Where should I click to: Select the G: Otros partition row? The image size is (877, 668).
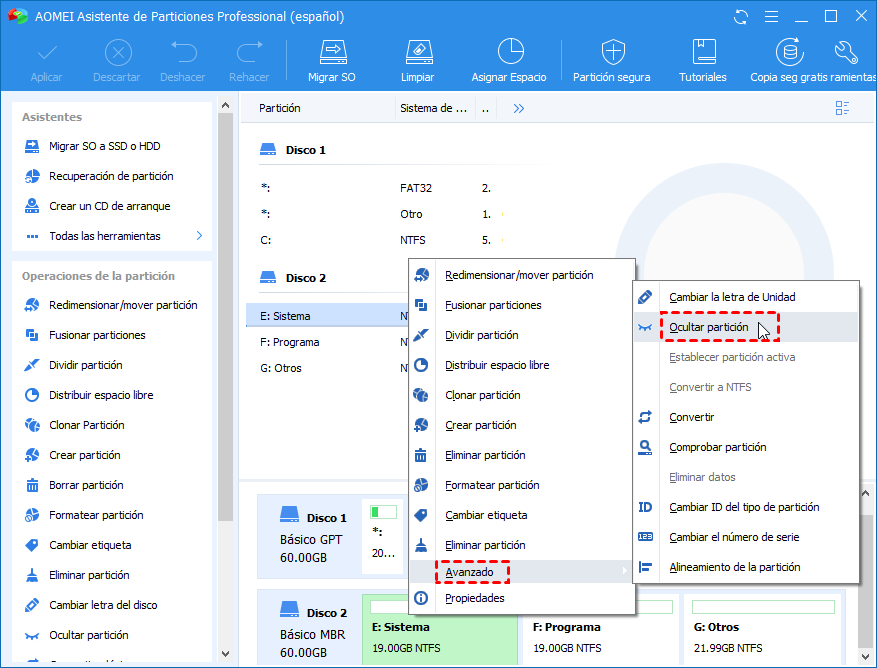(327, 368)
